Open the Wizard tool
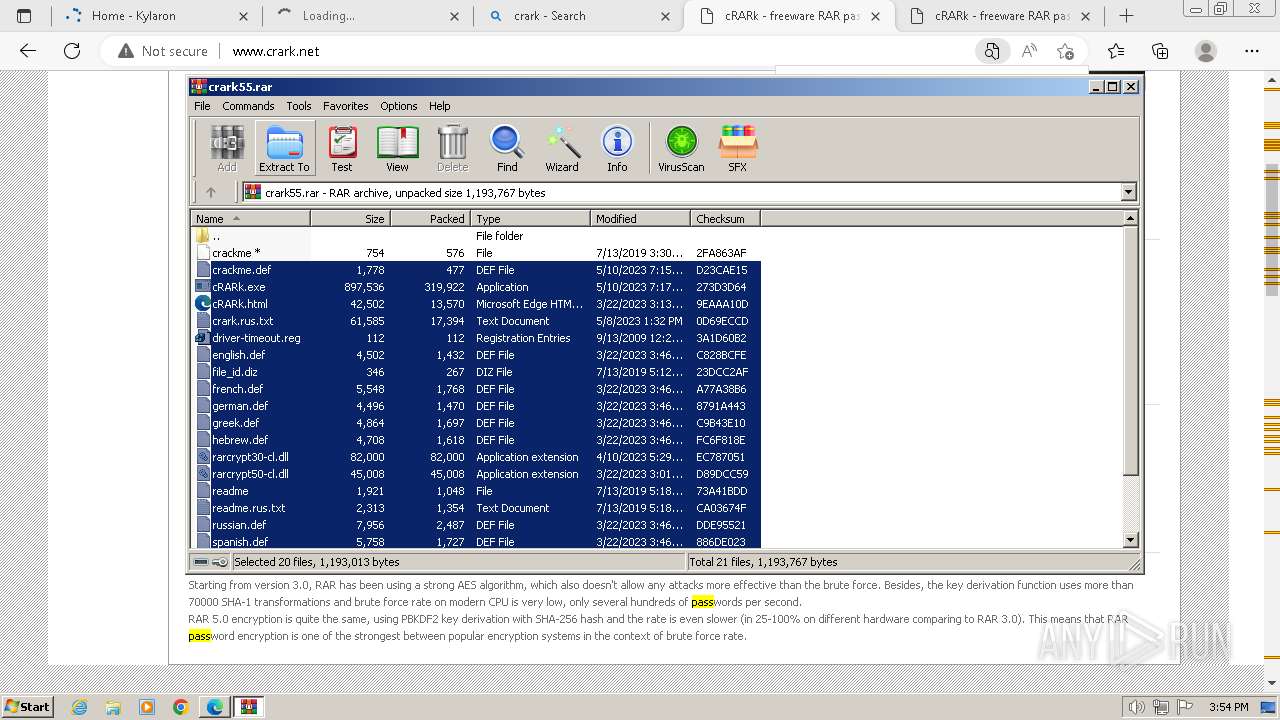 [562, 148]
